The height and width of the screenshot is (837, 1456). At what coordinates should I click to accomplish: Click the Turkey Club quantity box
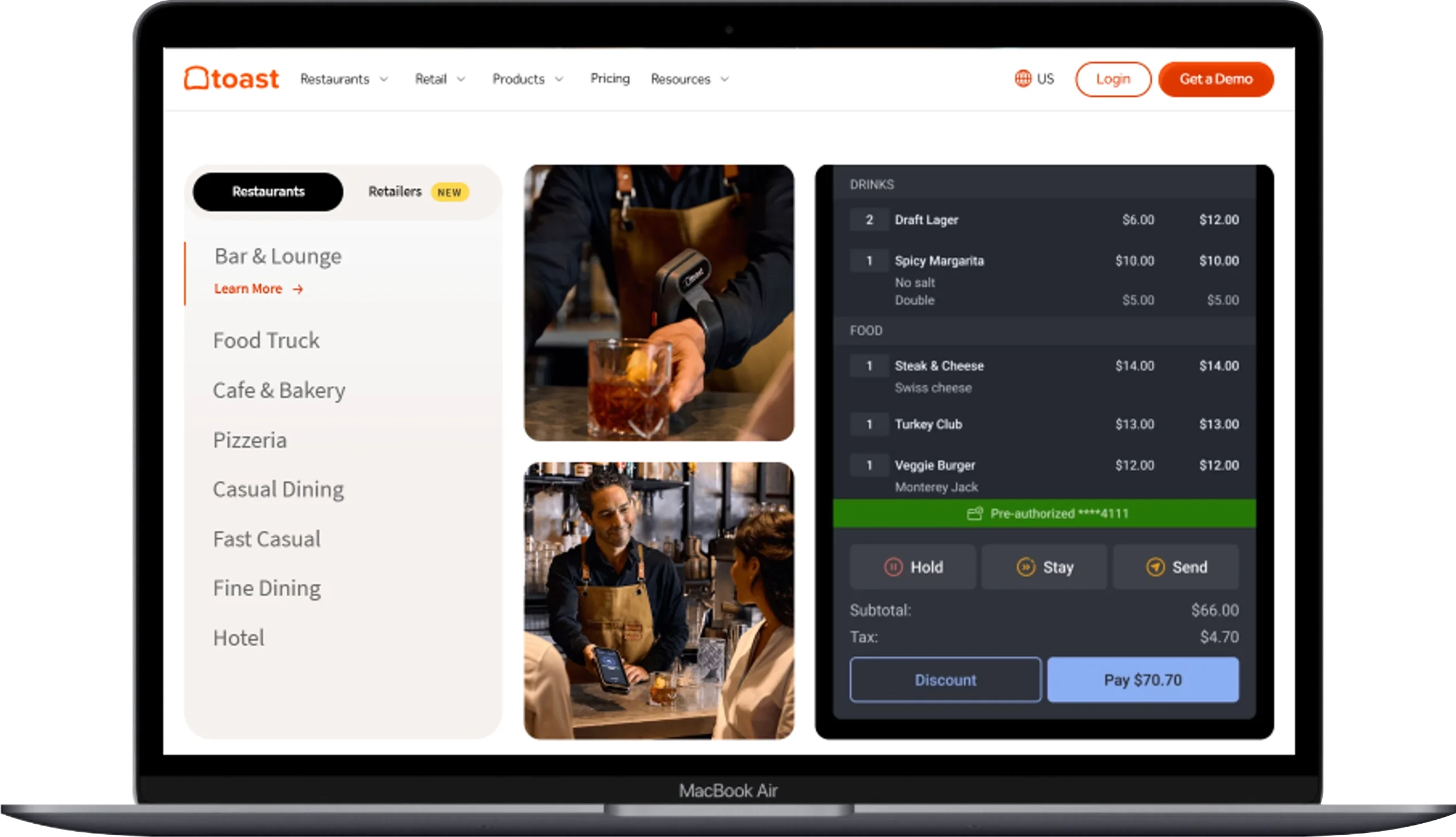click(869, 424)
